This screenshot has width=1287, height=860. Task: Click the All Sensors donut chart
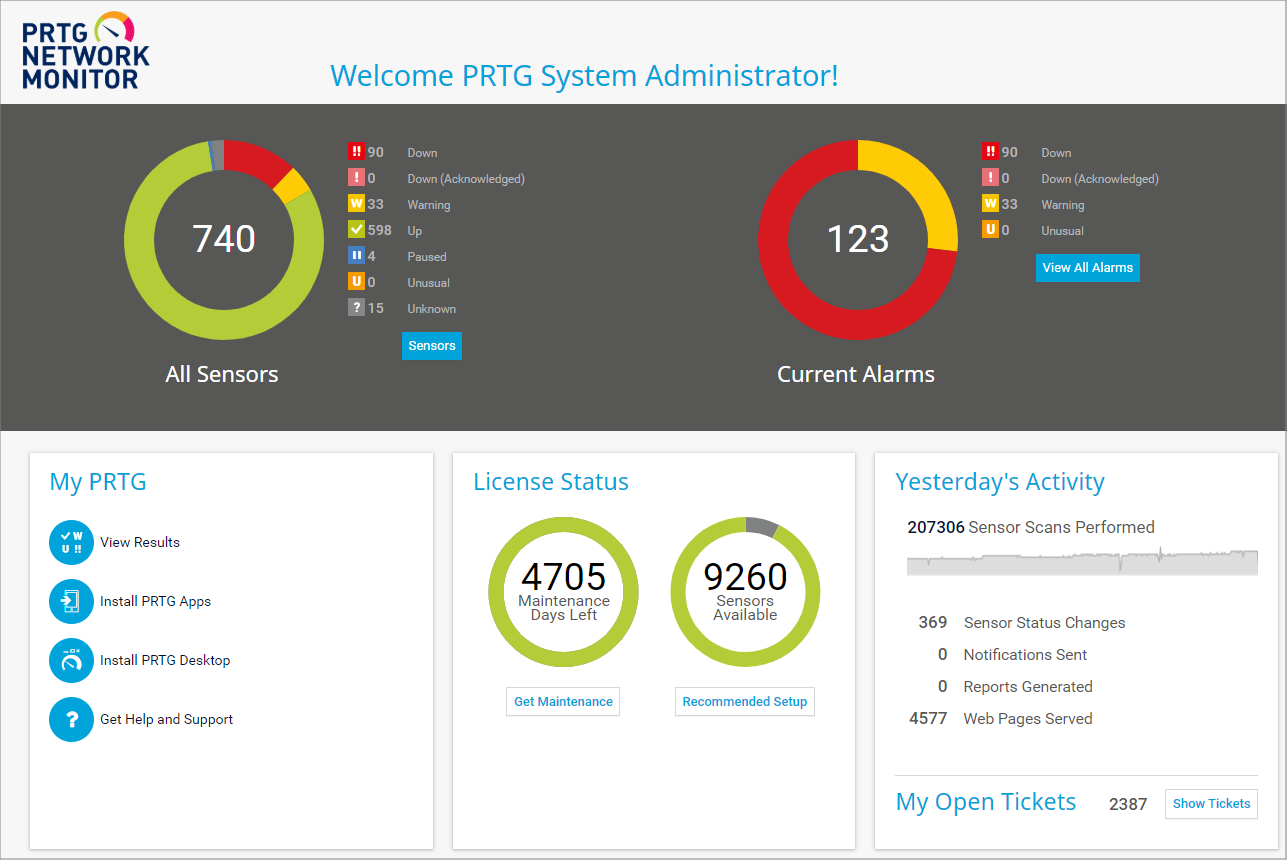138,240
